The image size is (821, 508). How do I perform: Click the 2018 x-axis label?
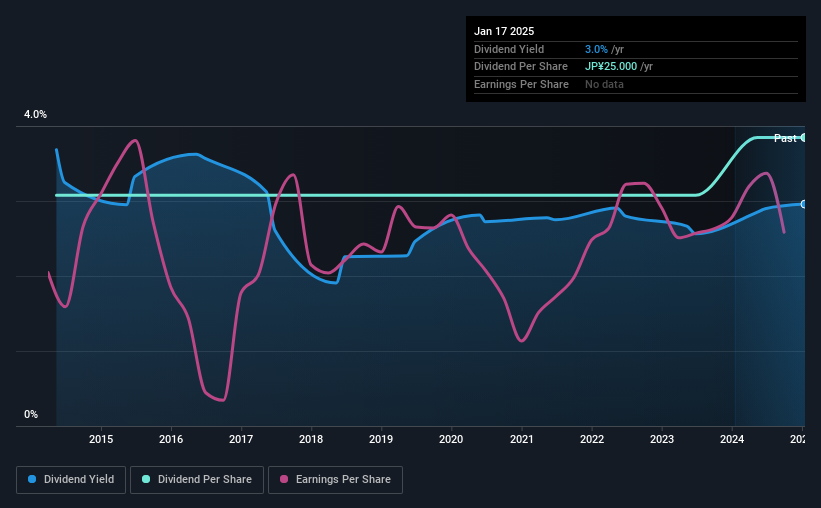pos(311,439)
